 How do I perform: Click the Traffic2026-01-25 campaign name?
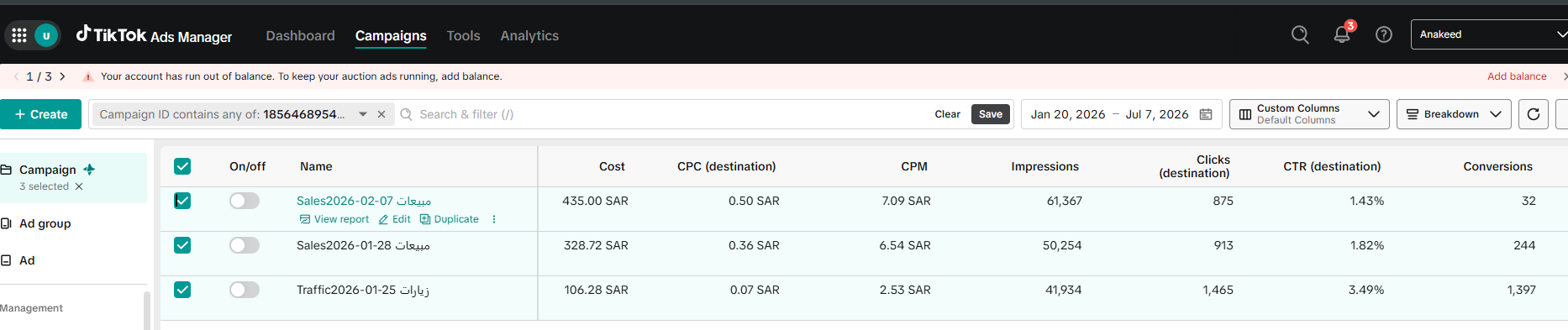point(363,290)
